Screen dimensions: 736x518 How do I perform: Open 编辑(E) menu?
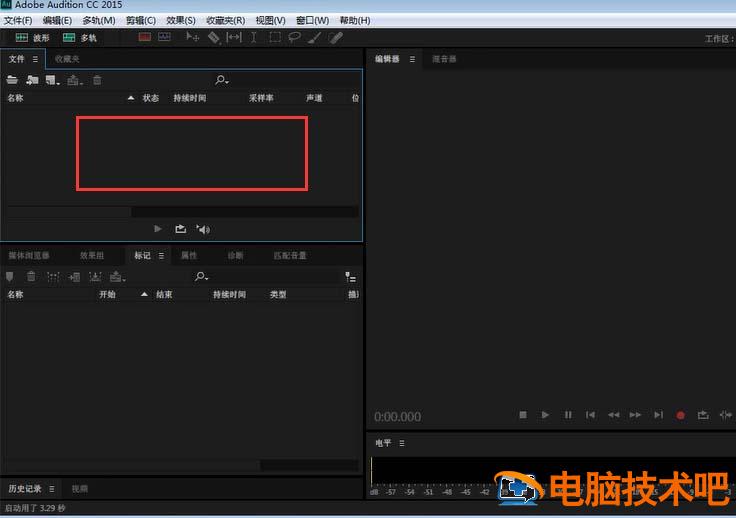[x=57, y=21]
